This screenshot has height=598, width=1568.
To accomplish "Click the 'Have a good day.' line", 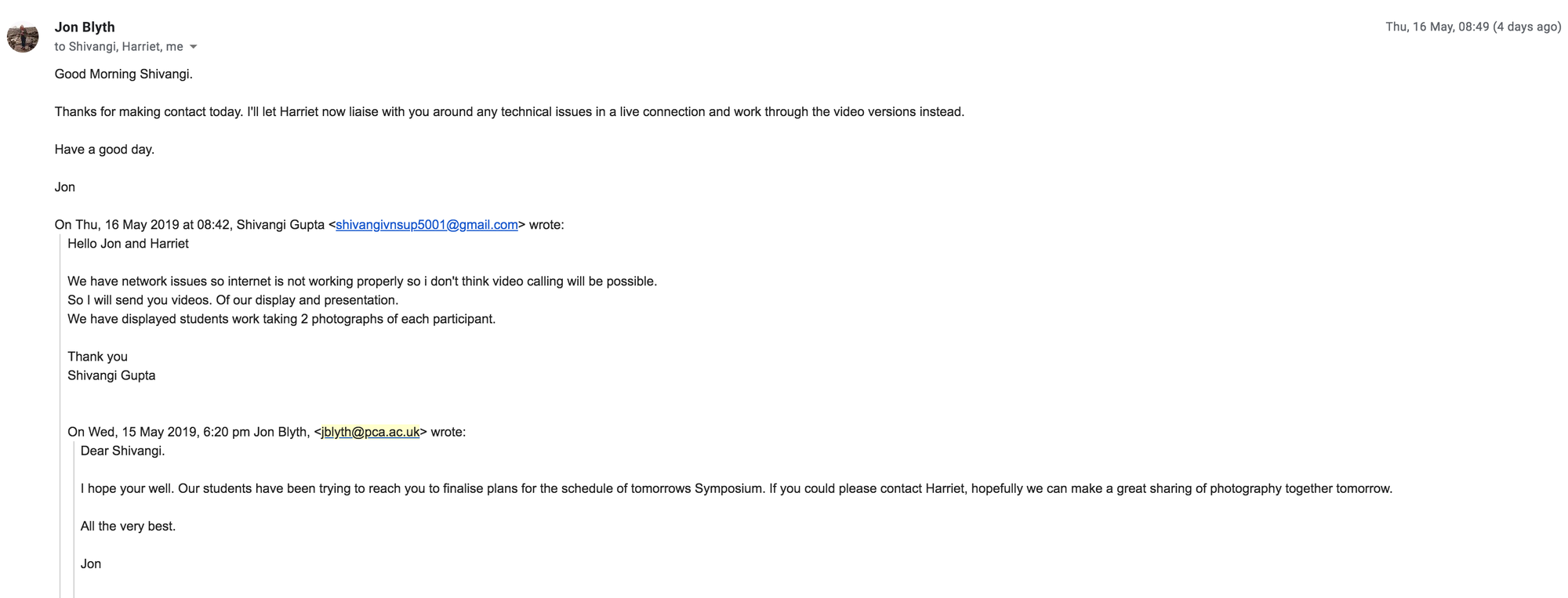I will click(104, 150).
